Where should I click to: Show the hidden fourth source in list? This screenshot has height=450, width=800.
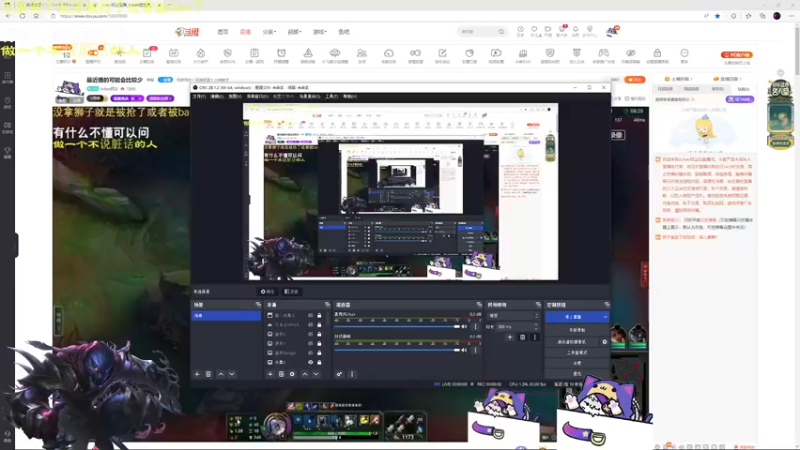(x=310, y=343)
